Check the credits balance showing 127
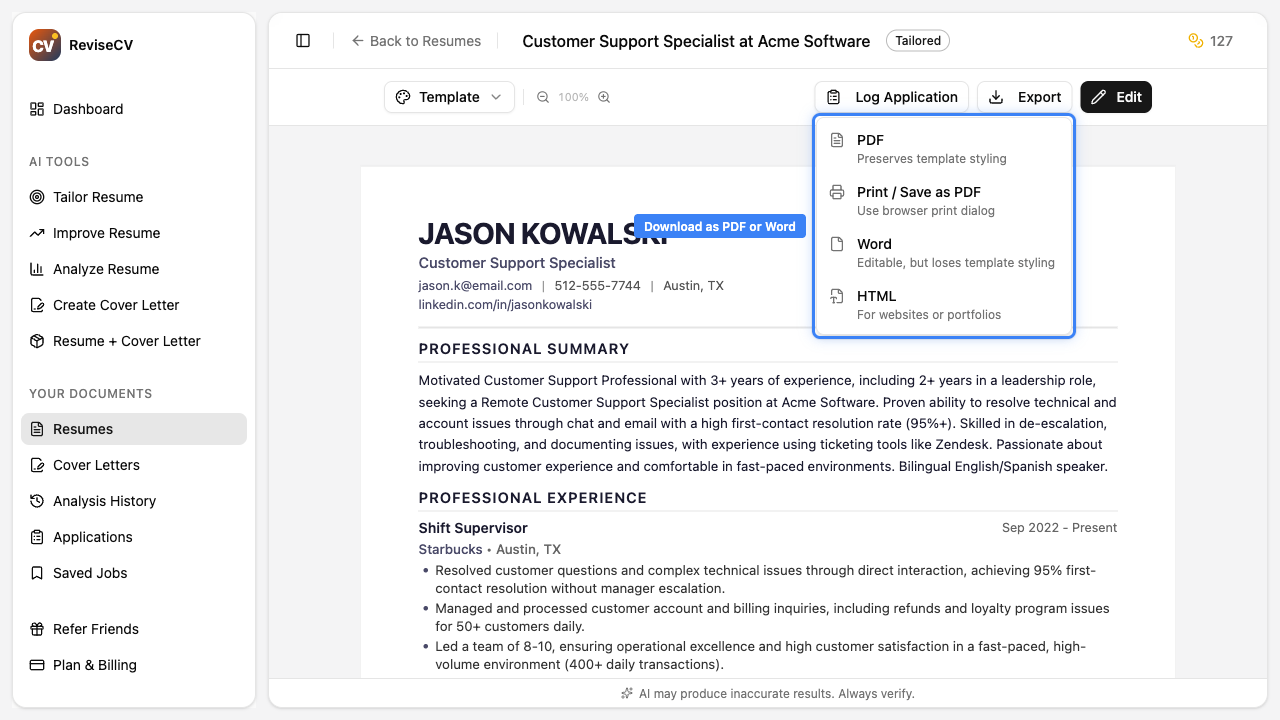The height and width of the screenshot is (720, 1280). coord(1210,41)
